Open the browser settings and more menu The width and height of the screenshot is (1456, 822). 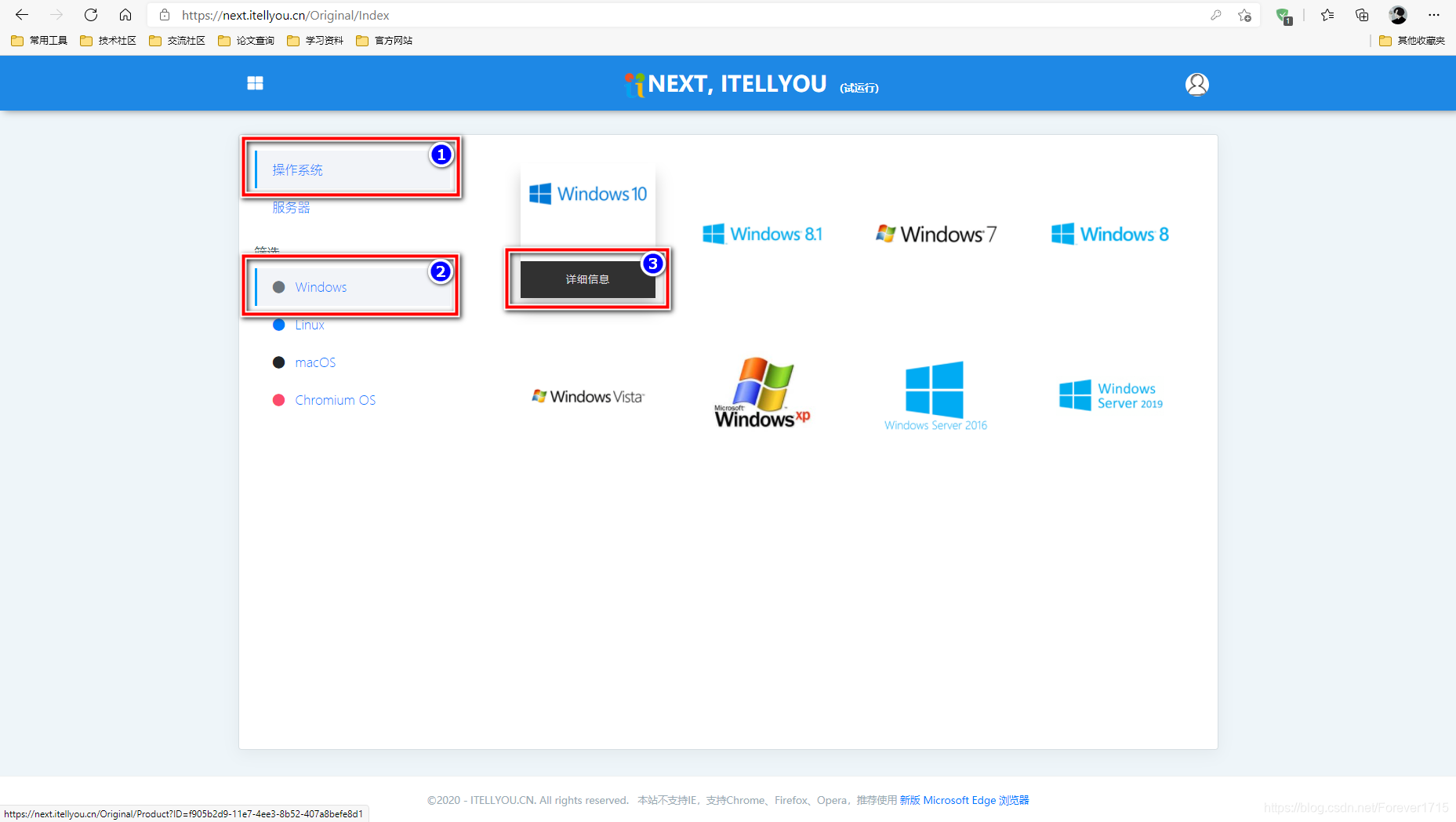tap(1434, 15)
